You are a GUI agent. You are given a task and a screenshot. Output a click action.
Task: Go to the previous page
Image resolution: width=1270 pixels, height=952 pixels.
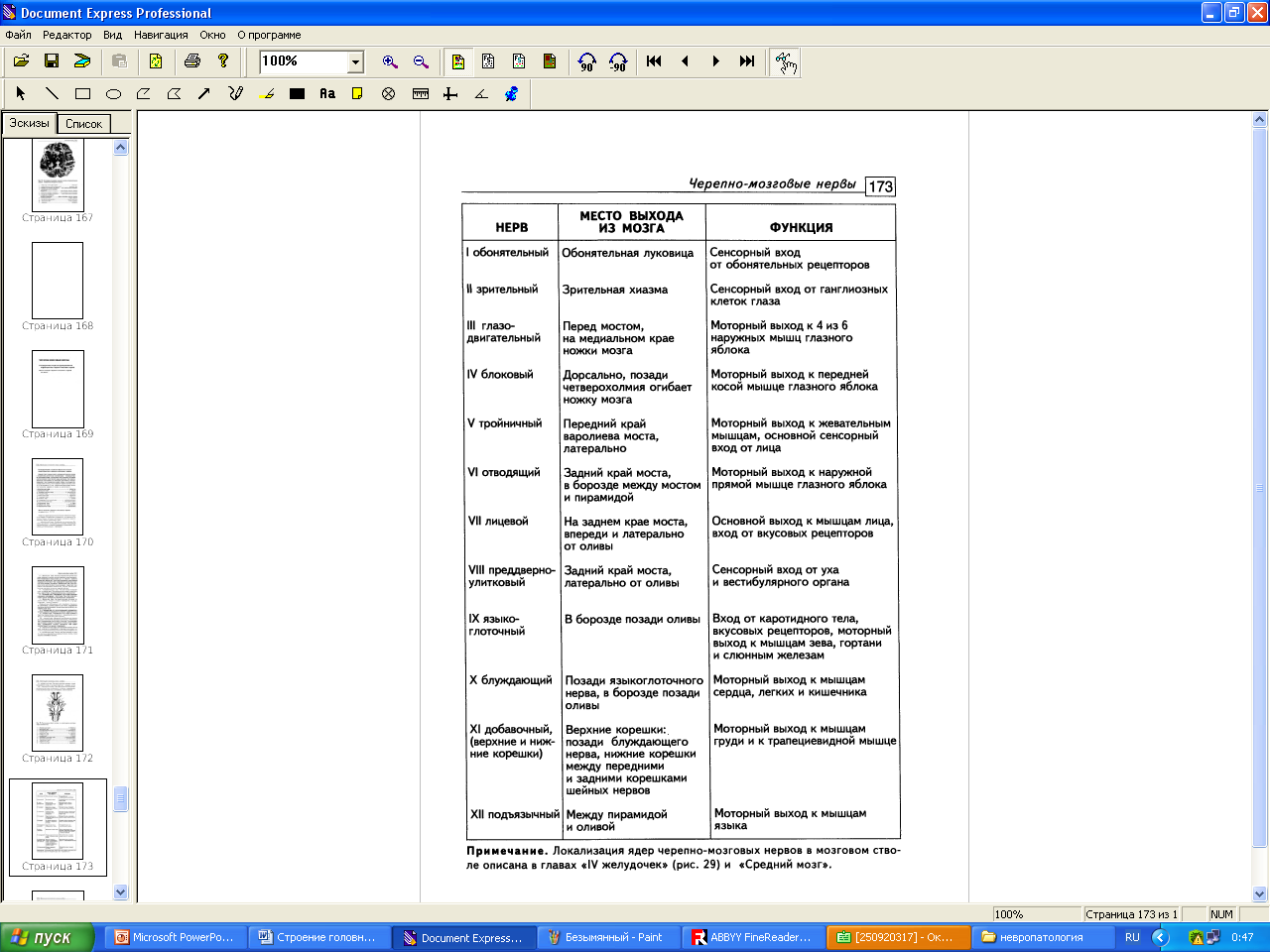[x=685, y=61]
